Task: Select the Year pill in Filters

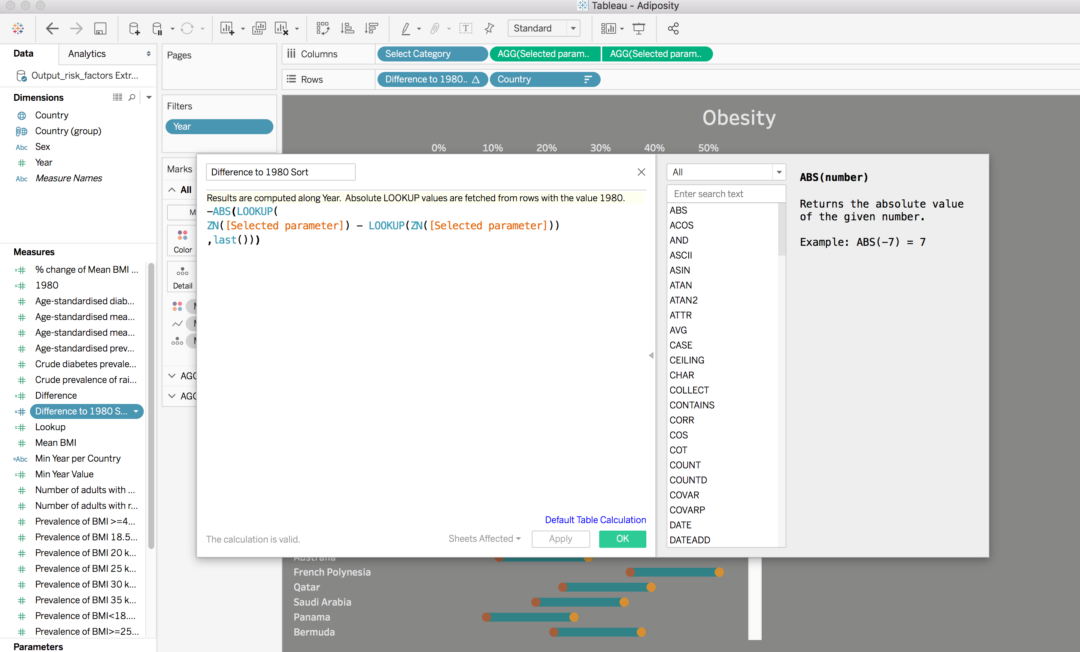Action: 219,126
